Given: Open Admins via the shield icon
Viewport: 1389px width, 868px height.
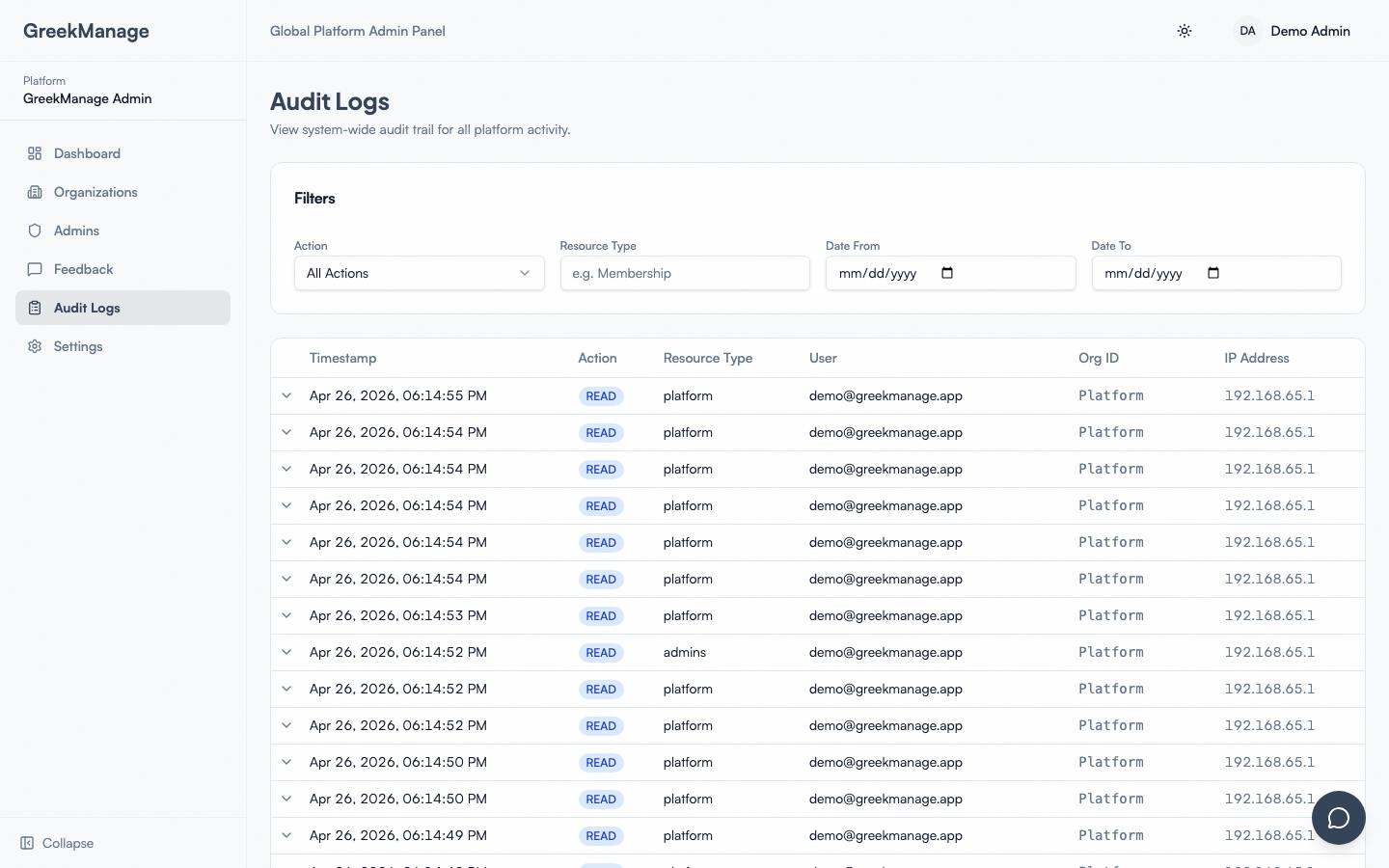Looking at the screenshot, I should (x=35, y=231).
